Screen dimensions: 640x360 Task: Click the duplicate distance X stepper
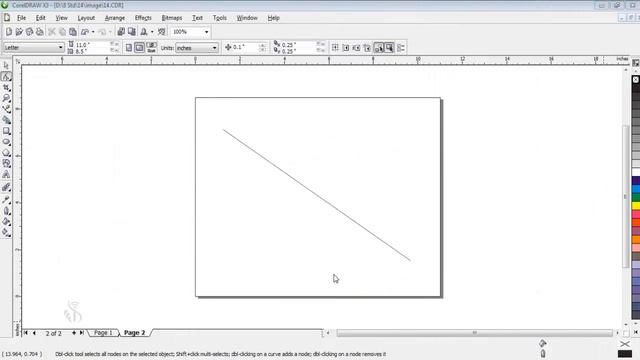(x=320, y=44)
